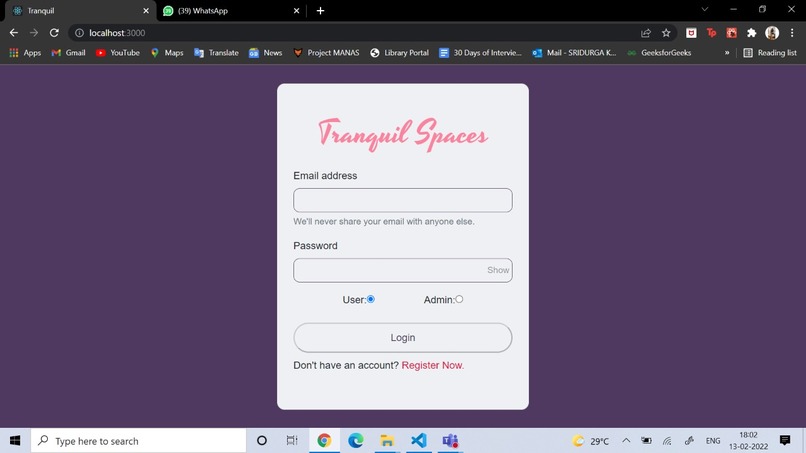Viewport: 806px width, 453px height.
Task: Click the Wi-Fi network tray icon
Action: [x=667, y=441]
